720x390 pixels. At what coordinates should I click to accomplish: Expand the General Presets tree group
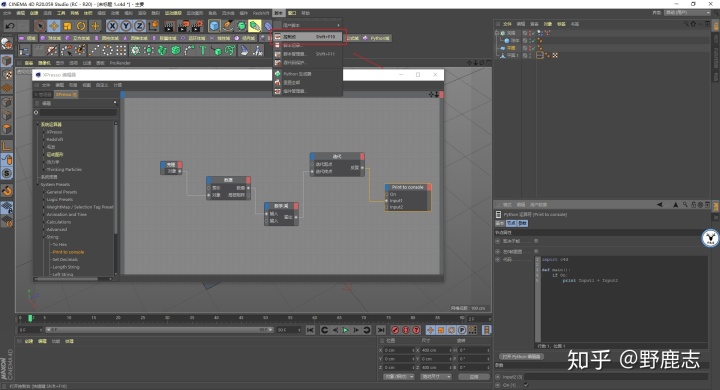(x=45, y=192)
